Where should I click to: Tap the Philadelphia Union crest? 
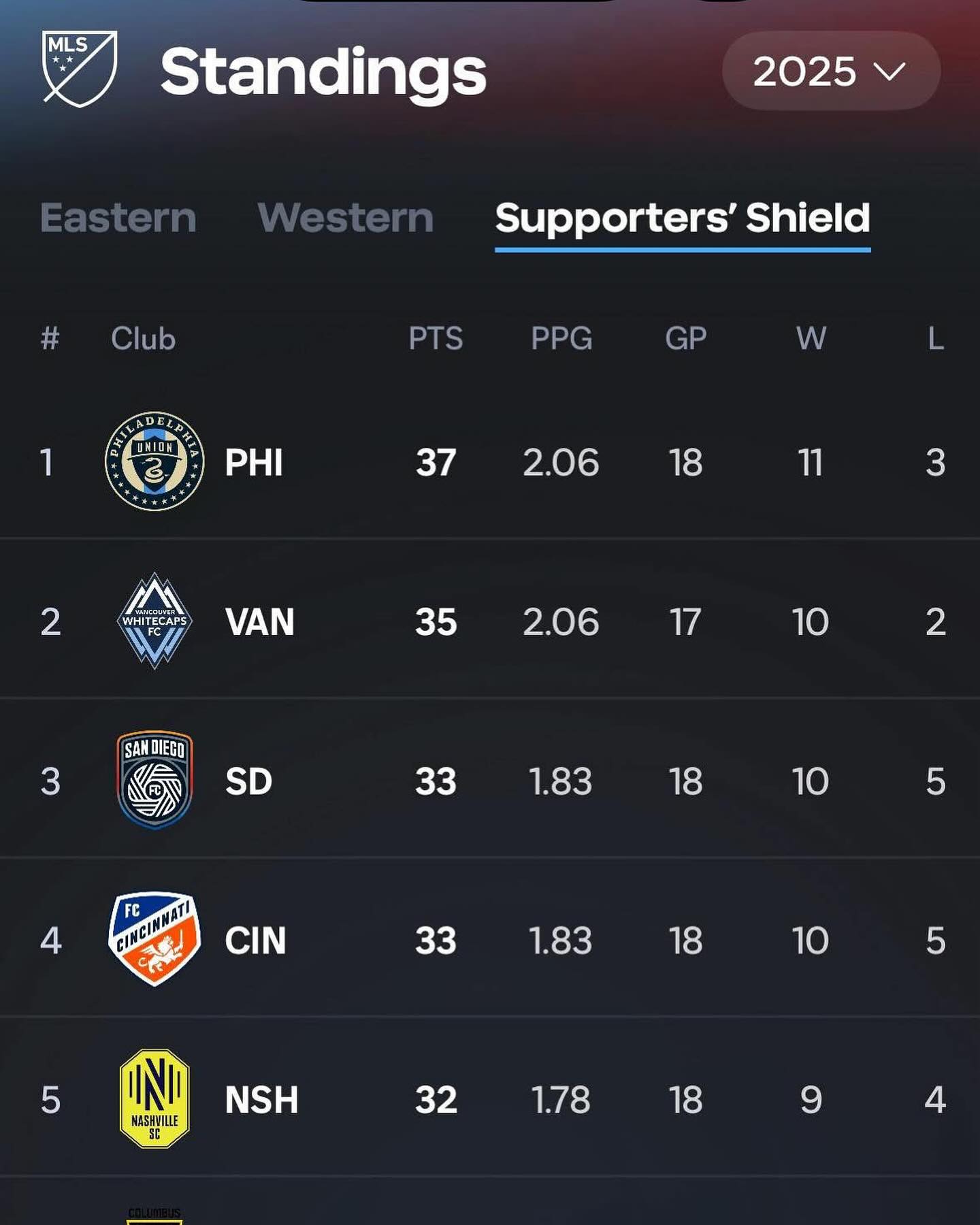pyautogui.click(x=154, y=461)
